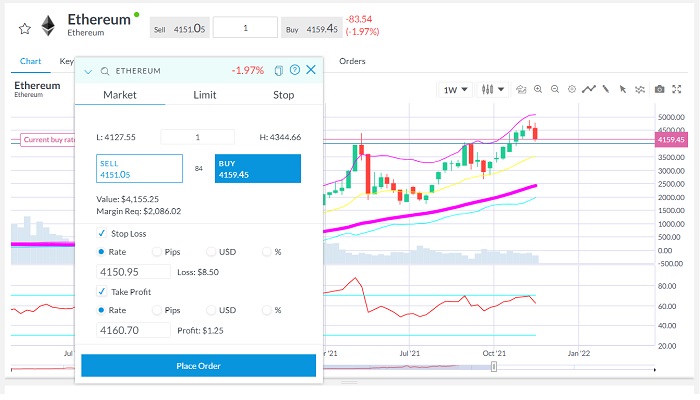Click the -1.97% change in panel header
Viewport: 700px width, 400px height.
[x=248, y=71]
